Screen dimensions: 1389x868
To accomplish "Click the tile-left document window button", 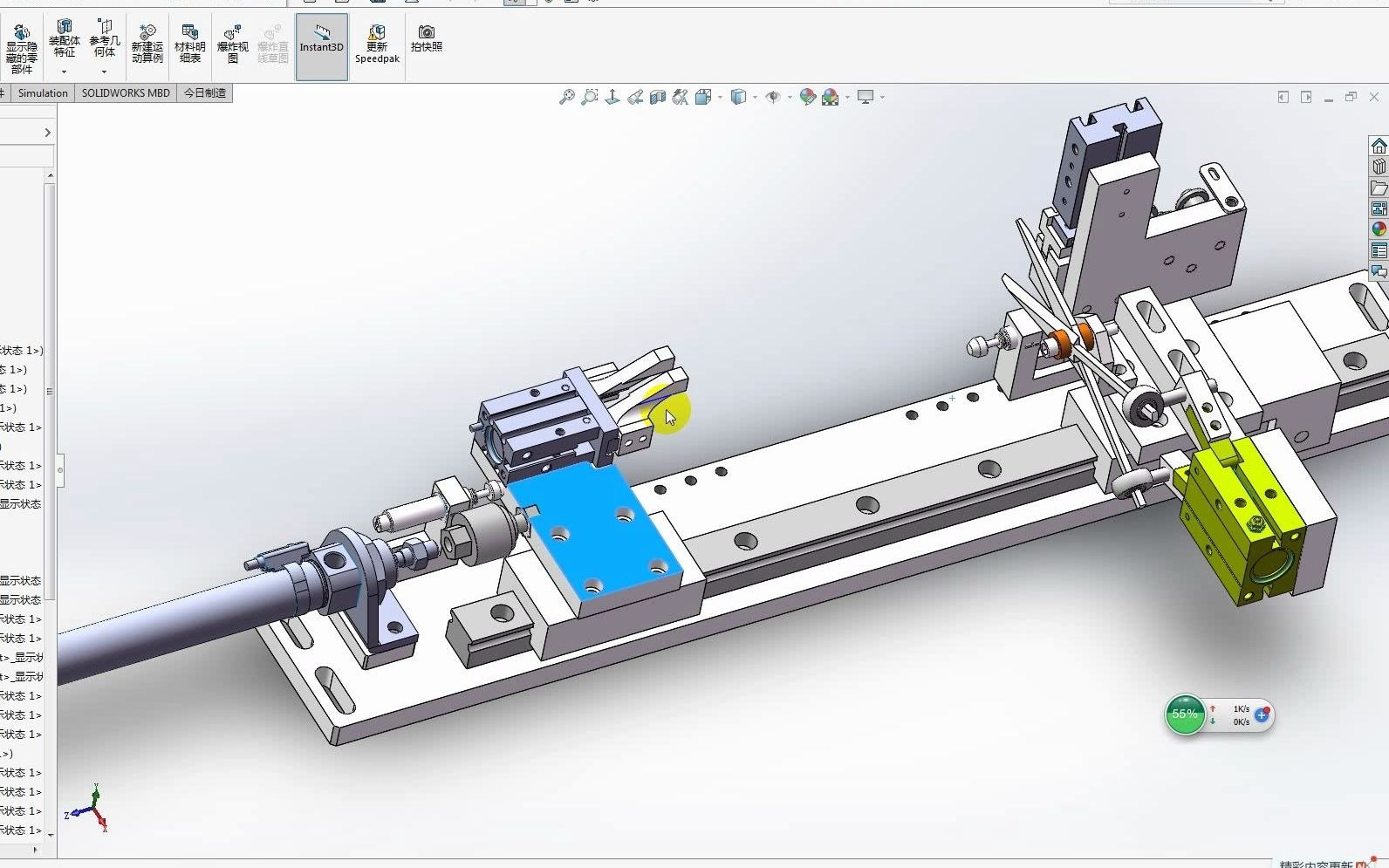I will [x=1283, y=97].
